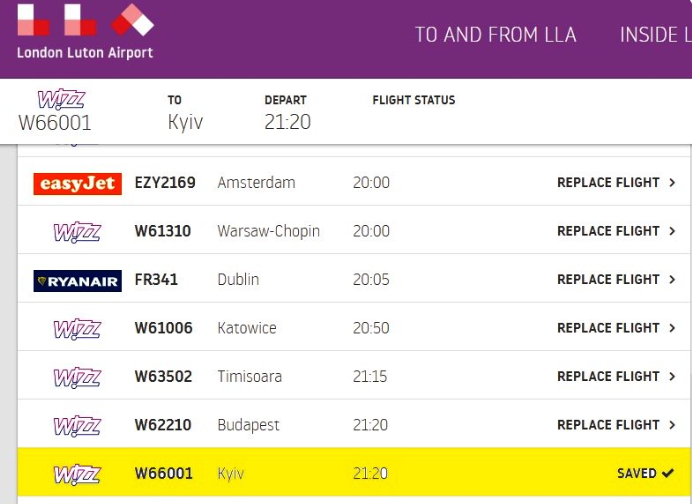Click the Wizz logo beside W62210

click(77, 426)
